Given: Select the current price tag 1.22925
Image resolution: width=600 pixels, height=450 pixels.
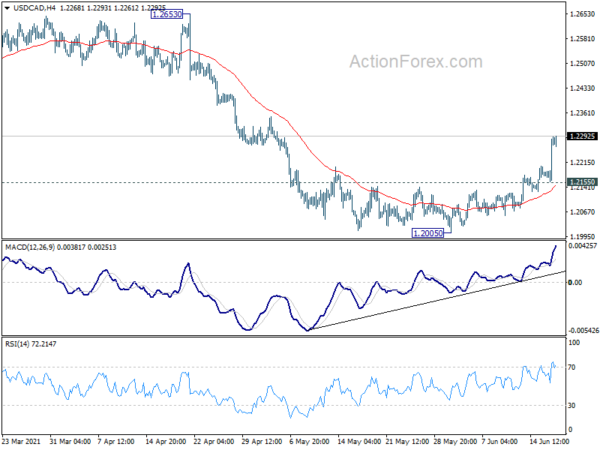Looking at the screenshot, I should [582, 136].
